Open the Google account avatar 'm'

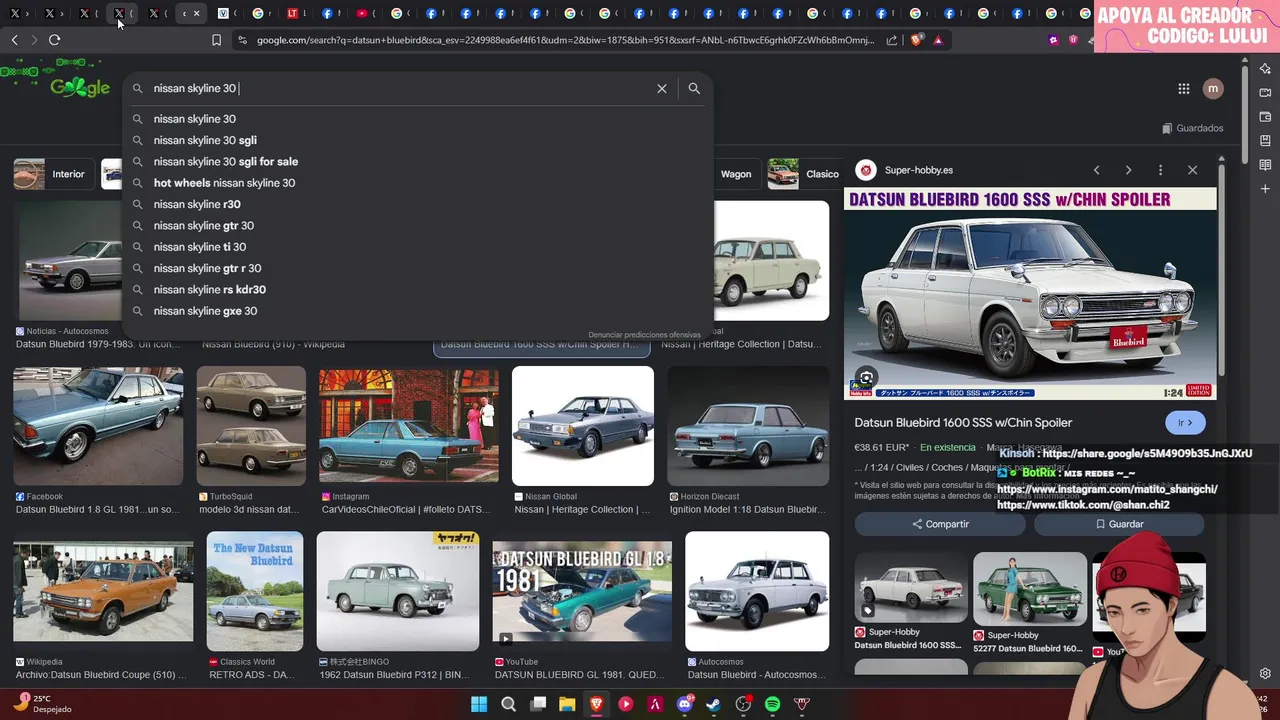[x=1213, y=88]
